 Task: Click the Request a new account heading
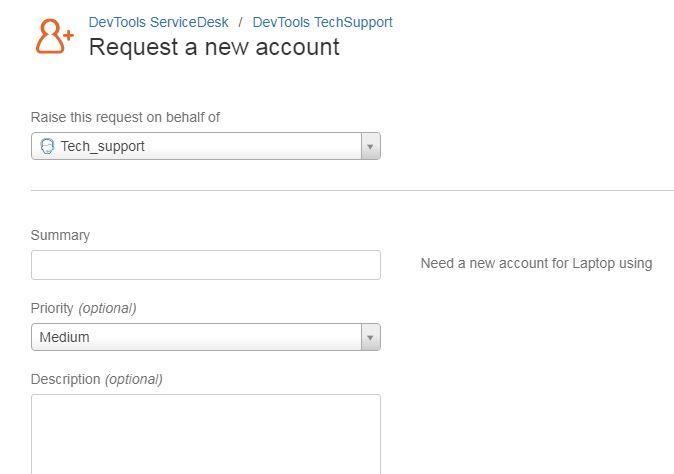point(214,47)
